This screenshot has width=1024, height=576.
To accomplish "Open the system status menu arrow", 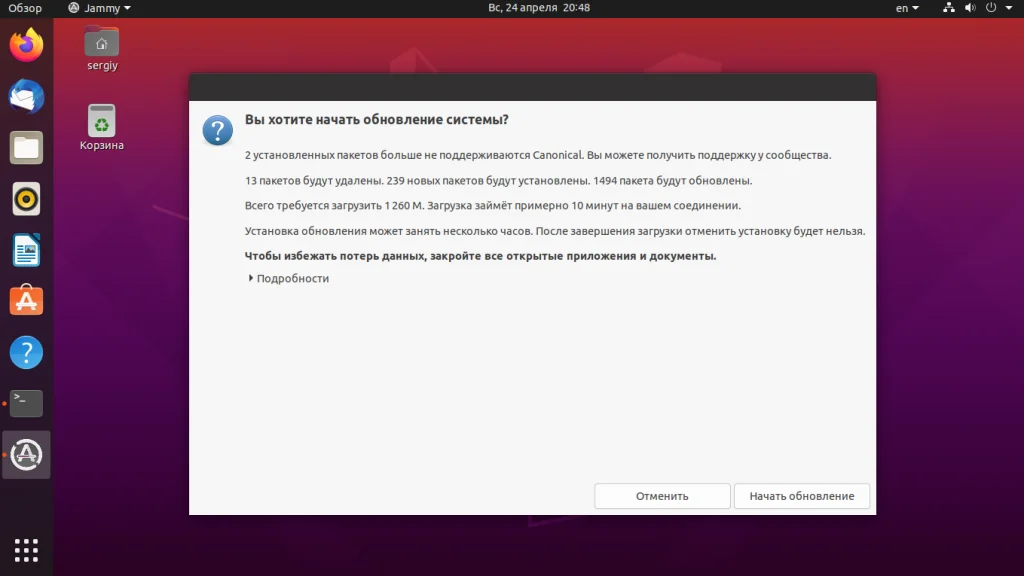I will tap(1011, 8).
